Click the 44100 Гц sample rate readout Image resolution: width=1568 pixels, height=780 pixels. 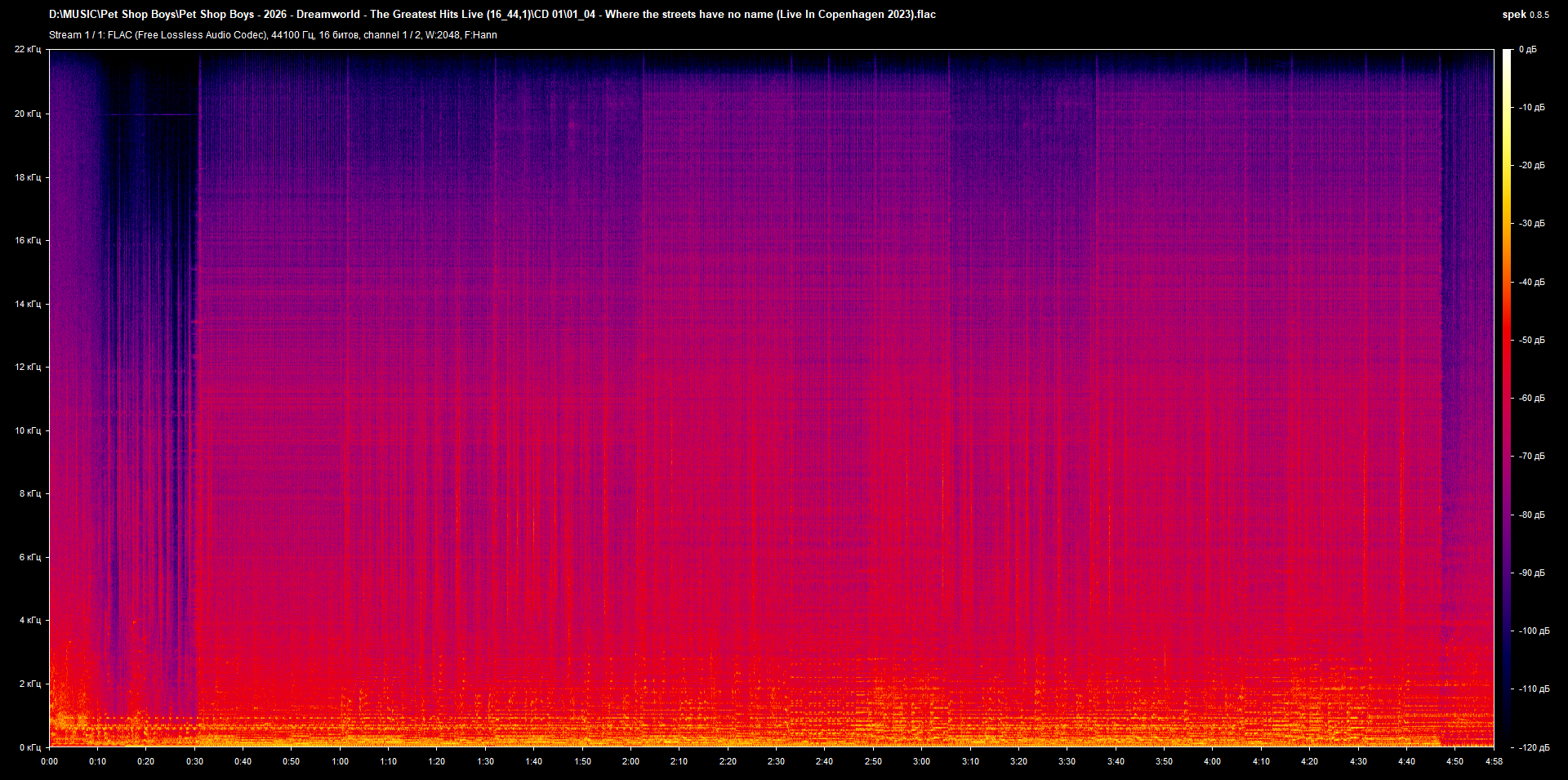[292, 35]
